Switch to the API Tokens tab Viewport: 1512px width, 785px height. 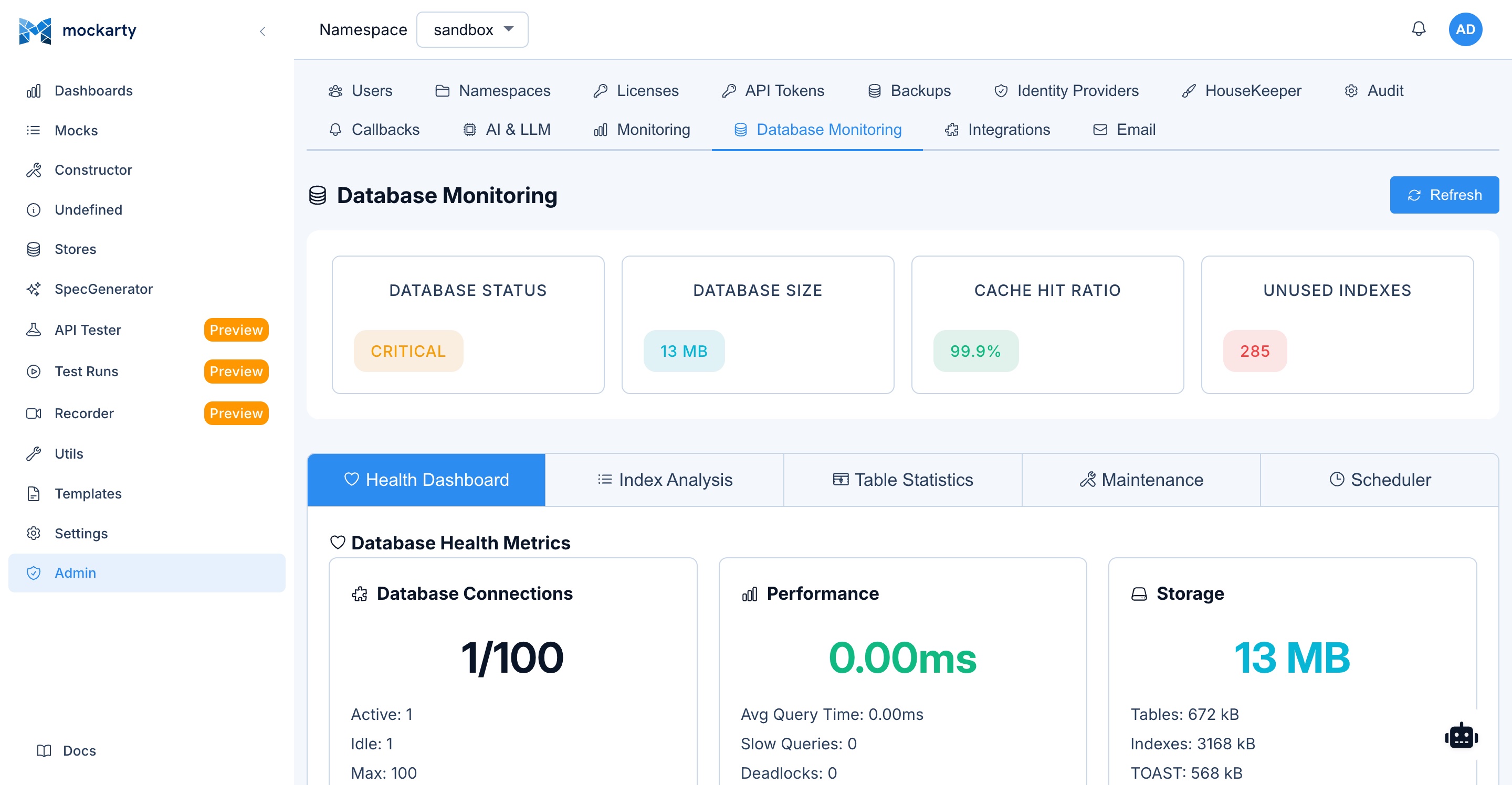(x=772, y=90)
